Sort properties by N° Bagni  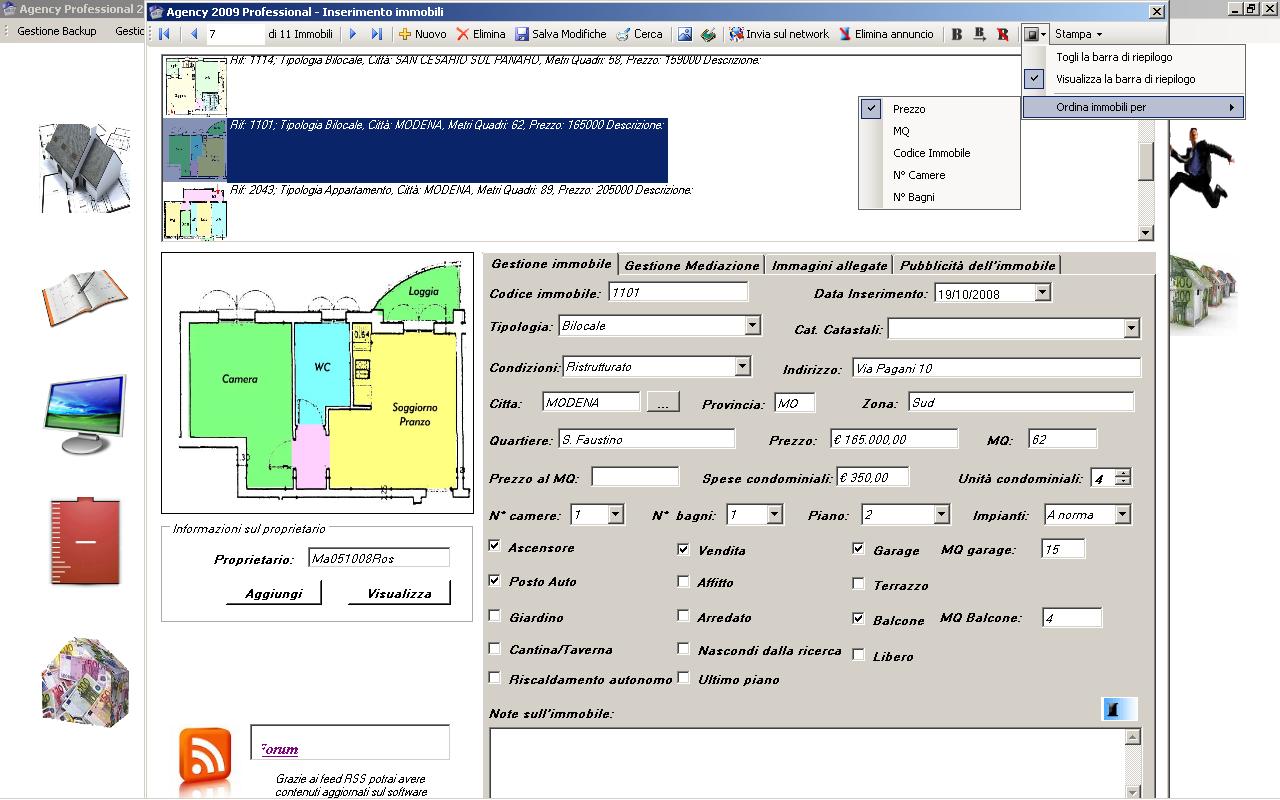[x=939, y=197]
